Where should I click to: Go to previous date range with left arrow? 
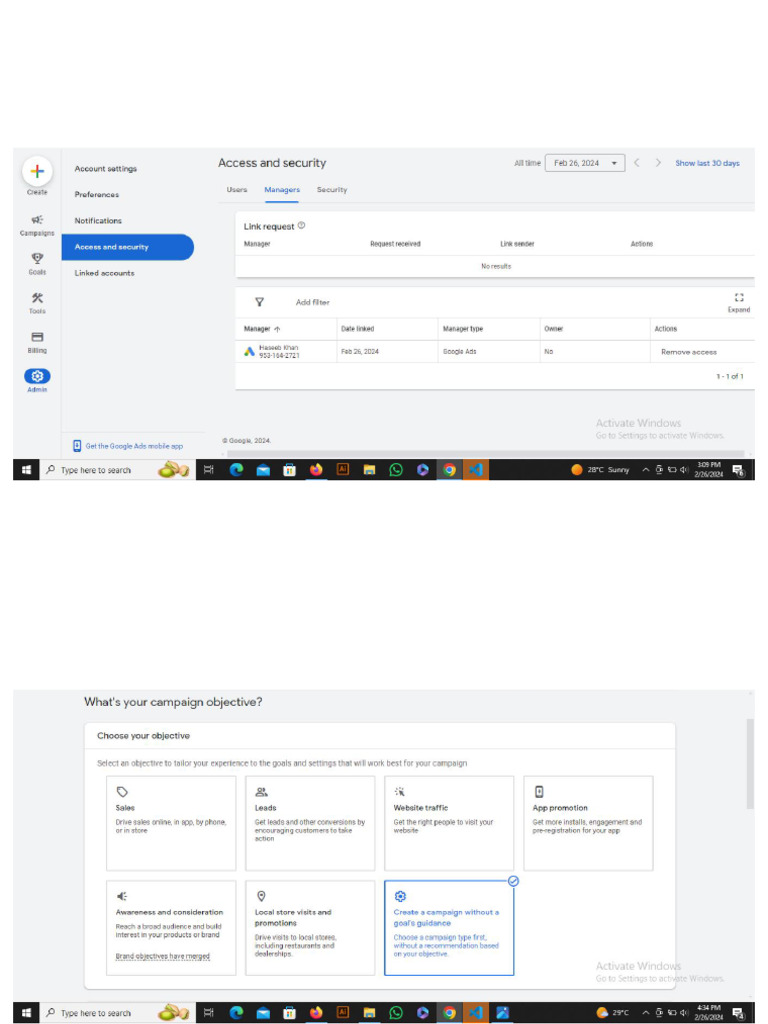click(637, 163)
